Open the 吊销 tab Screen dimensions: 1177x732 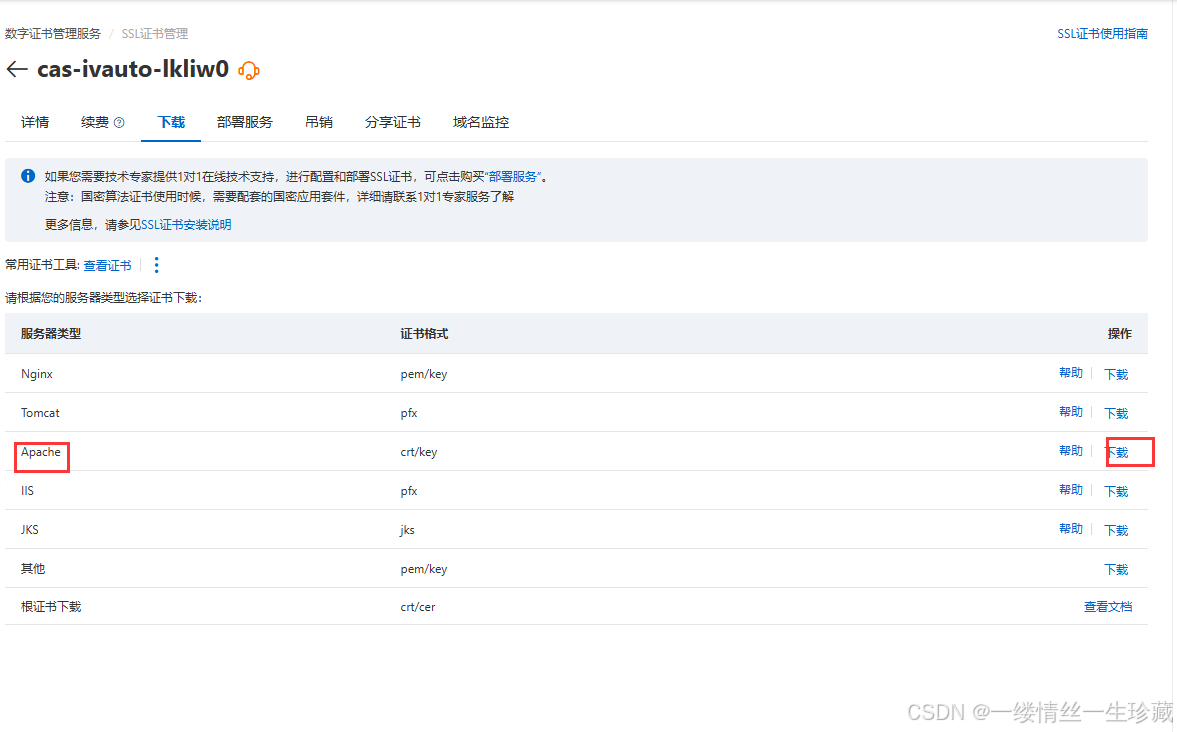tap(318, 121)
